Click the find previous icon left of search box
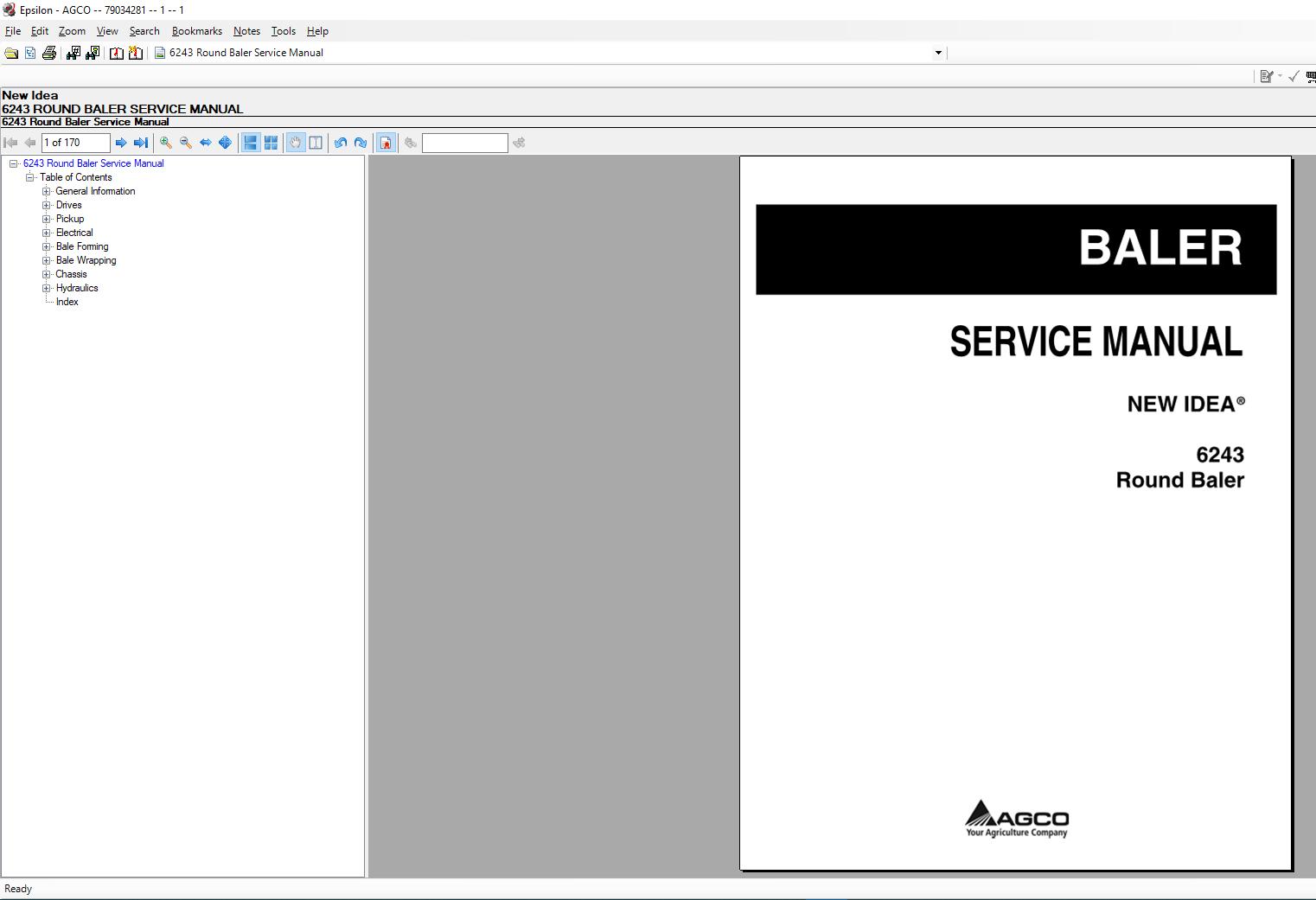The width and height of the screenshot is (1316, 900). [411, 143]
